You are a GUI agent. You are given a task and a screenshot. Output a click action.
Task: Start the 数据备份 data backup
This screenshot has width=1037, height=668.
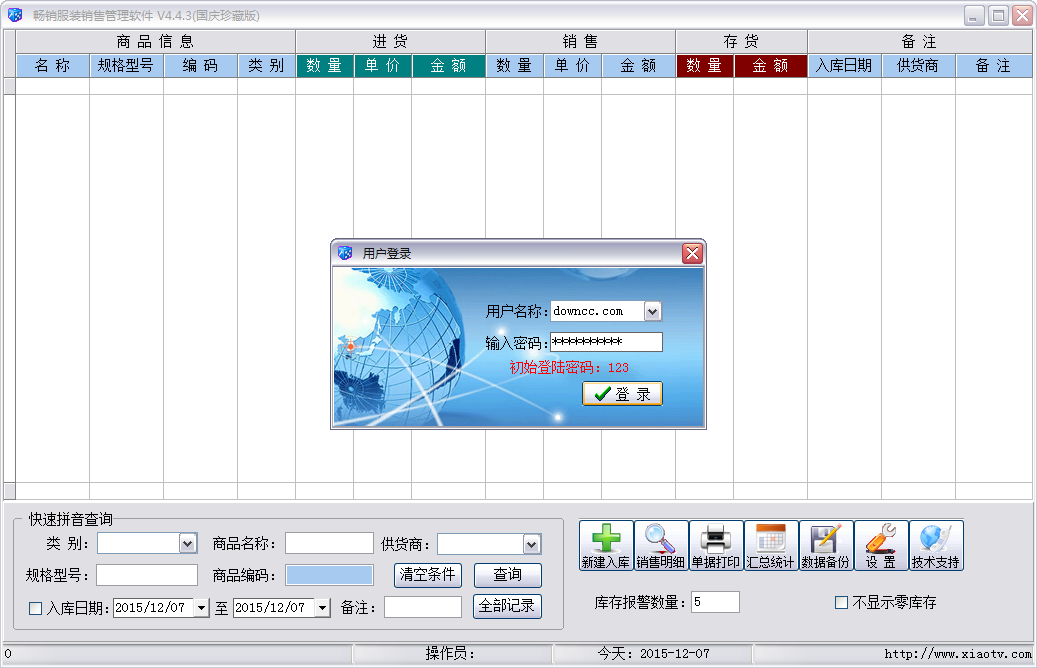coord(827,545)
